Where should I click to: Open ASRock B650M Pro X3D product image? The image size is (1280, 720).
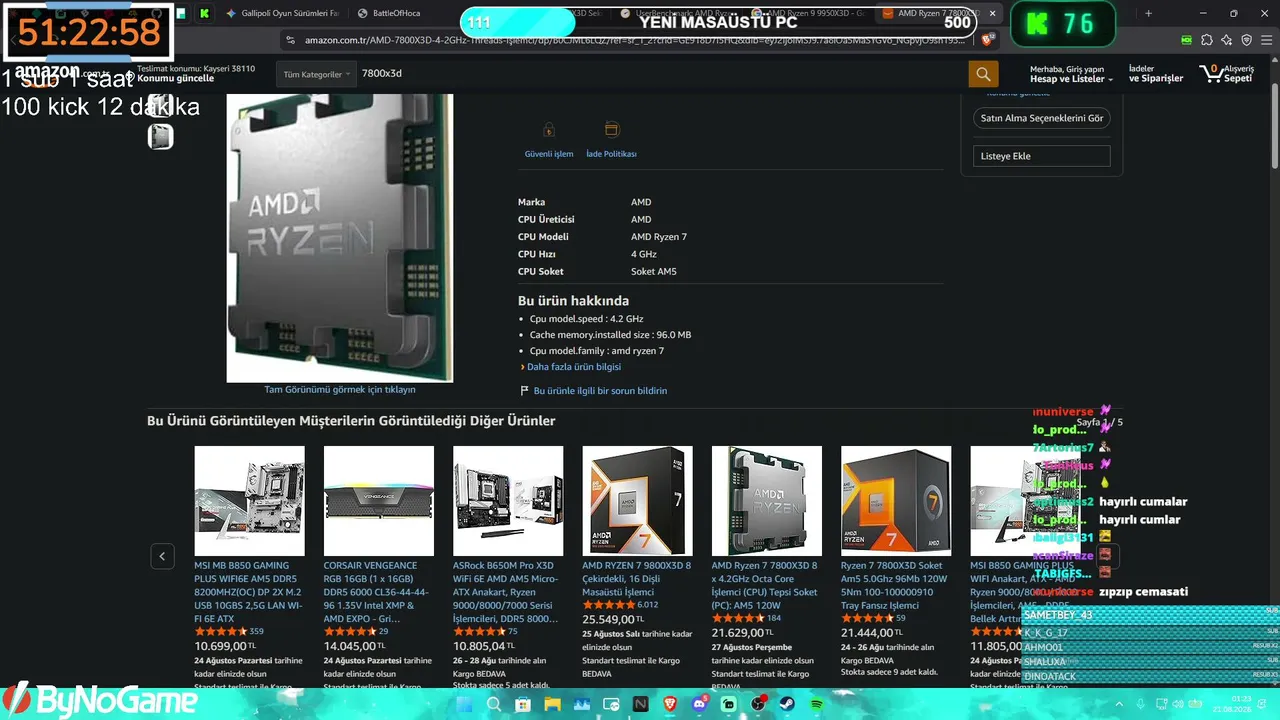click(x=508, y=501)
